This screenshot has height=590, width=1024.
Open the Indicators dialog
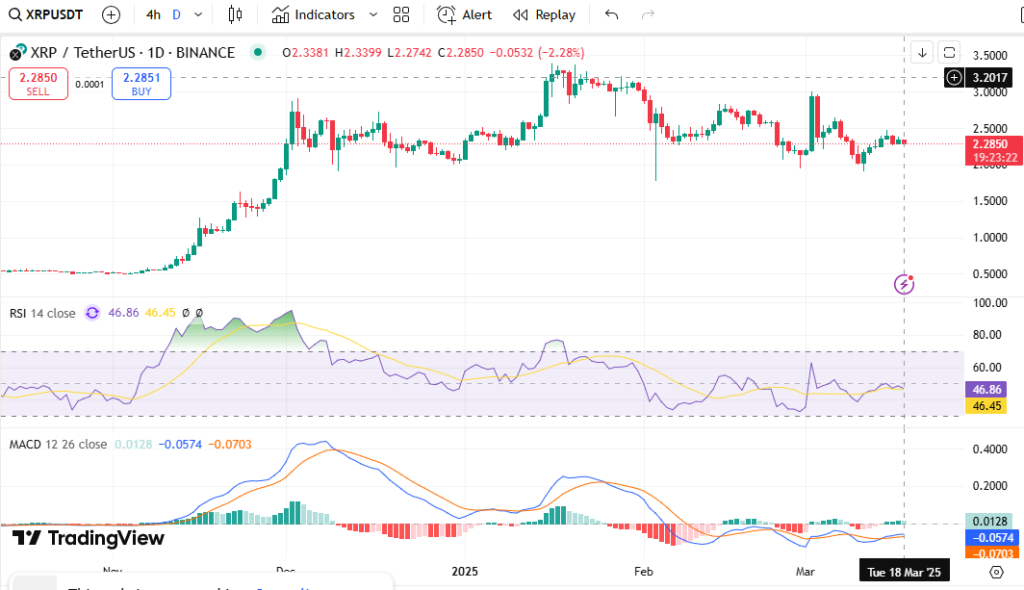pyautogui.click(x=313, y=14)
